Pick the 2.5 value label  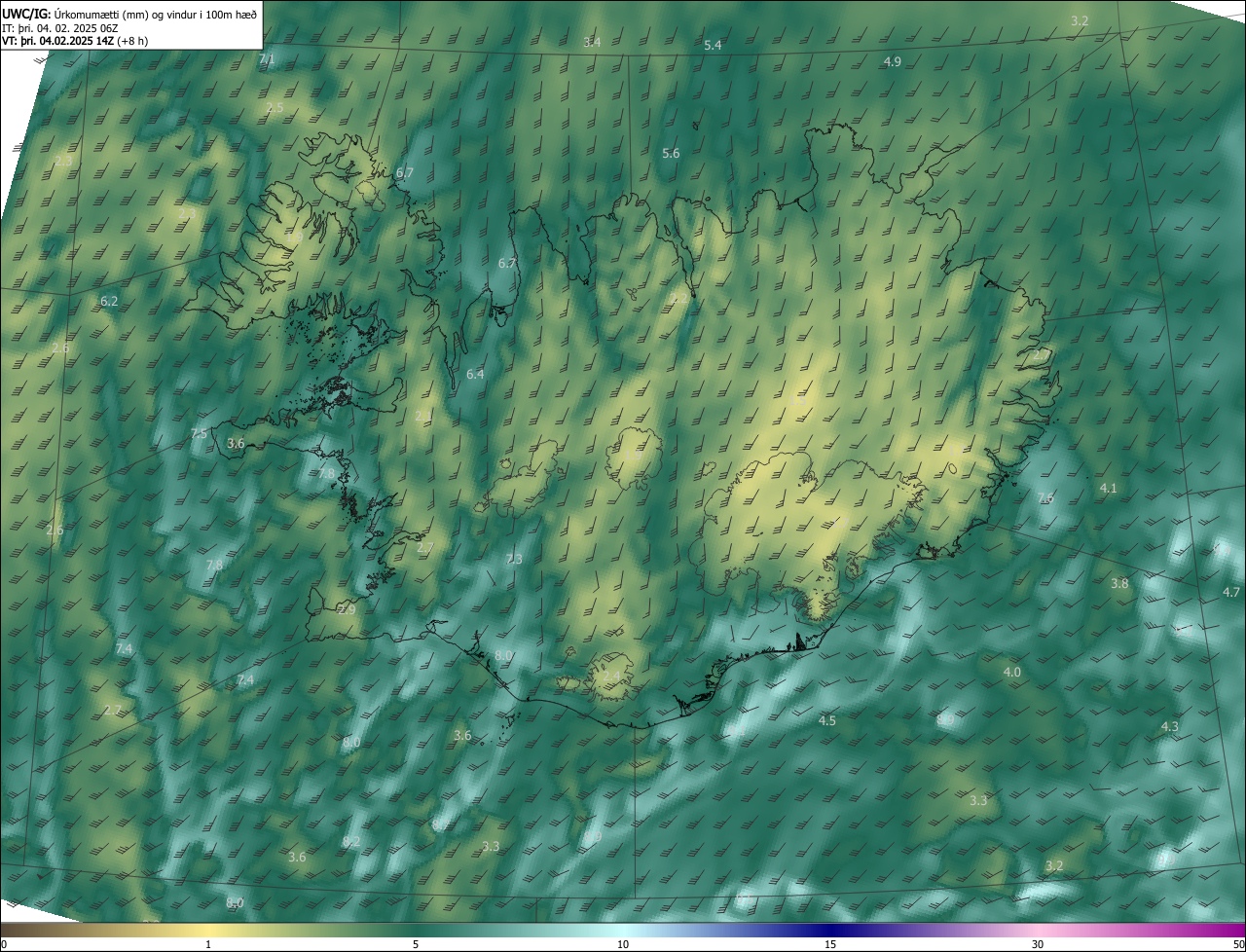pyautogui.click(x=275, y=107)
